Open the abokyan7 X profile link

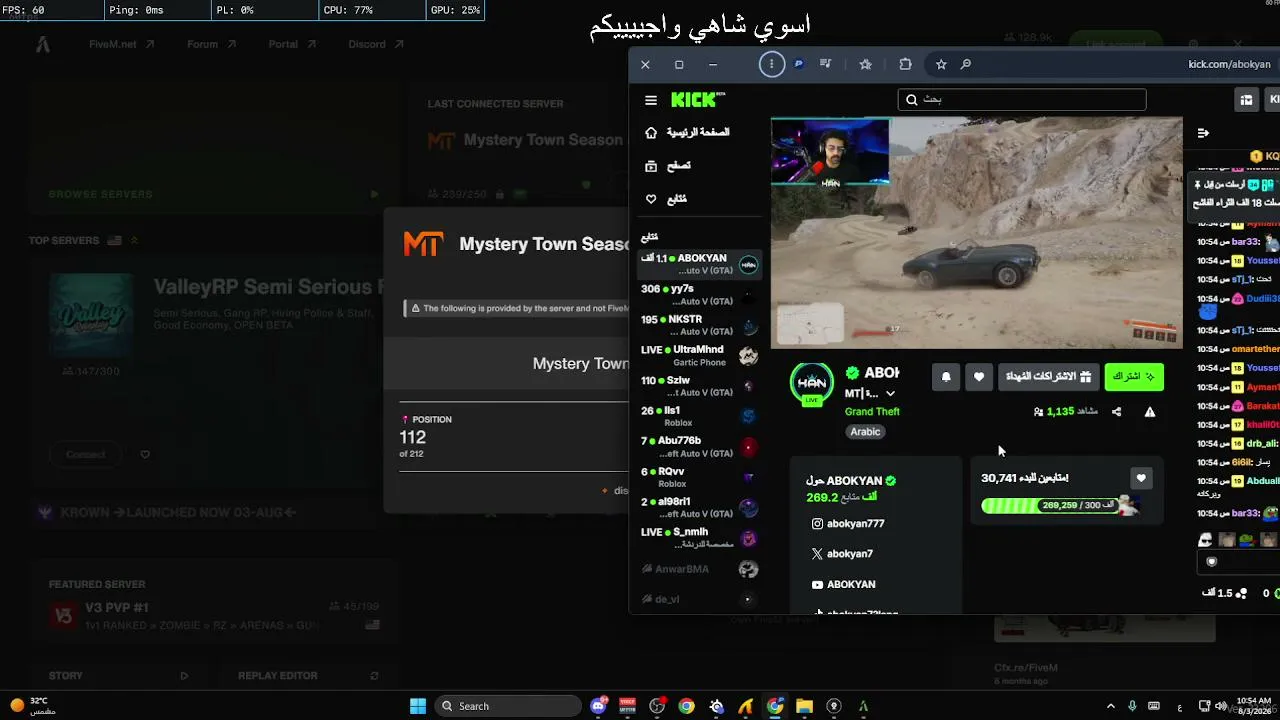(x=842, y=554)
